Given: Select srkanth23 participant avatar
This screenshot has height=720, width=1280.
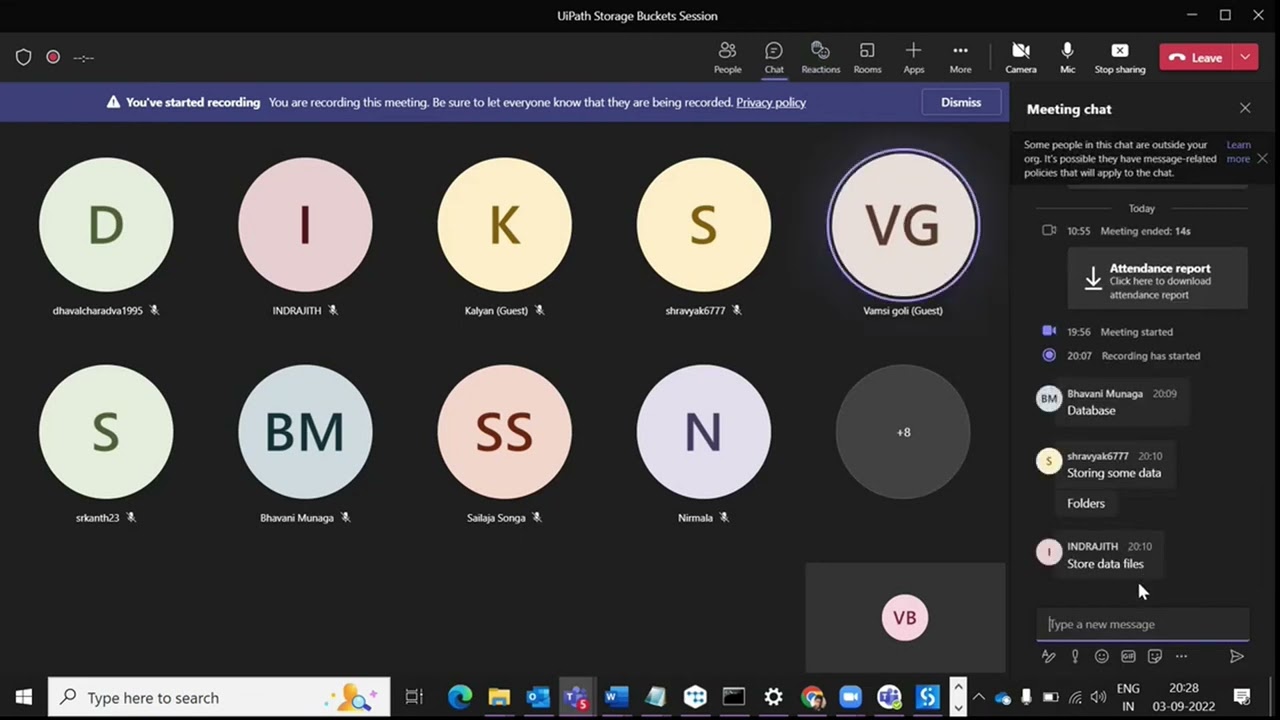Looking at the screenshot, I should point(106,432).
